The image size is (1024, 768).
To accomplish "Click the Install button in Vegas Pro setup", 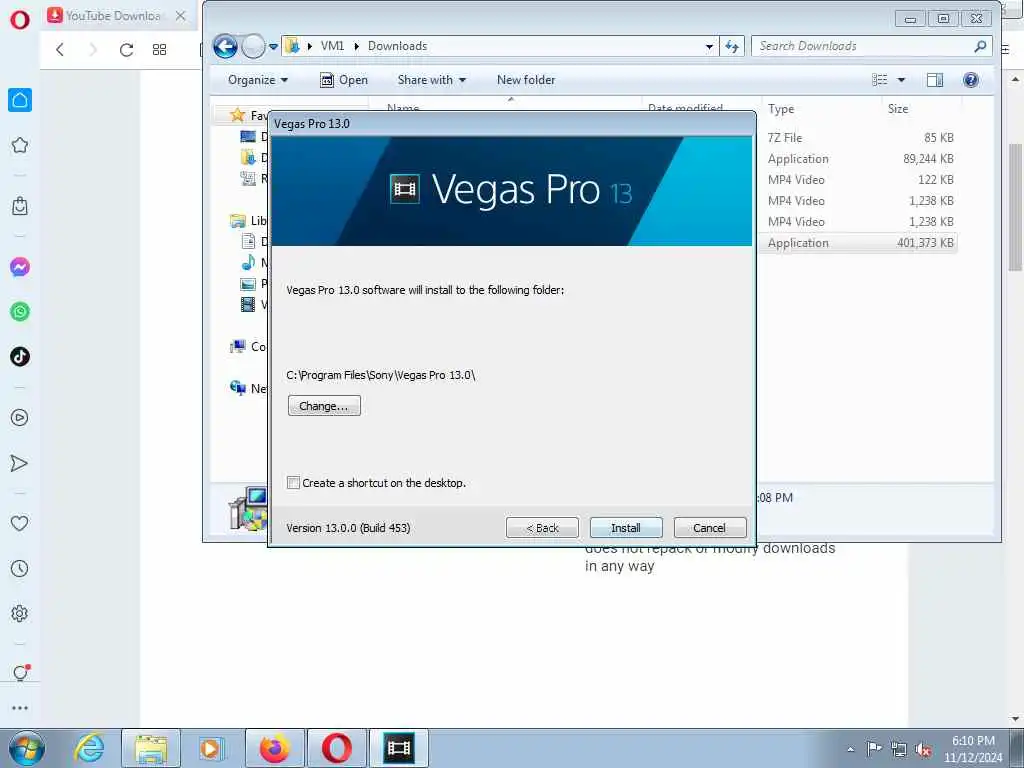I will pyautogui.click(x=626, y=528).
